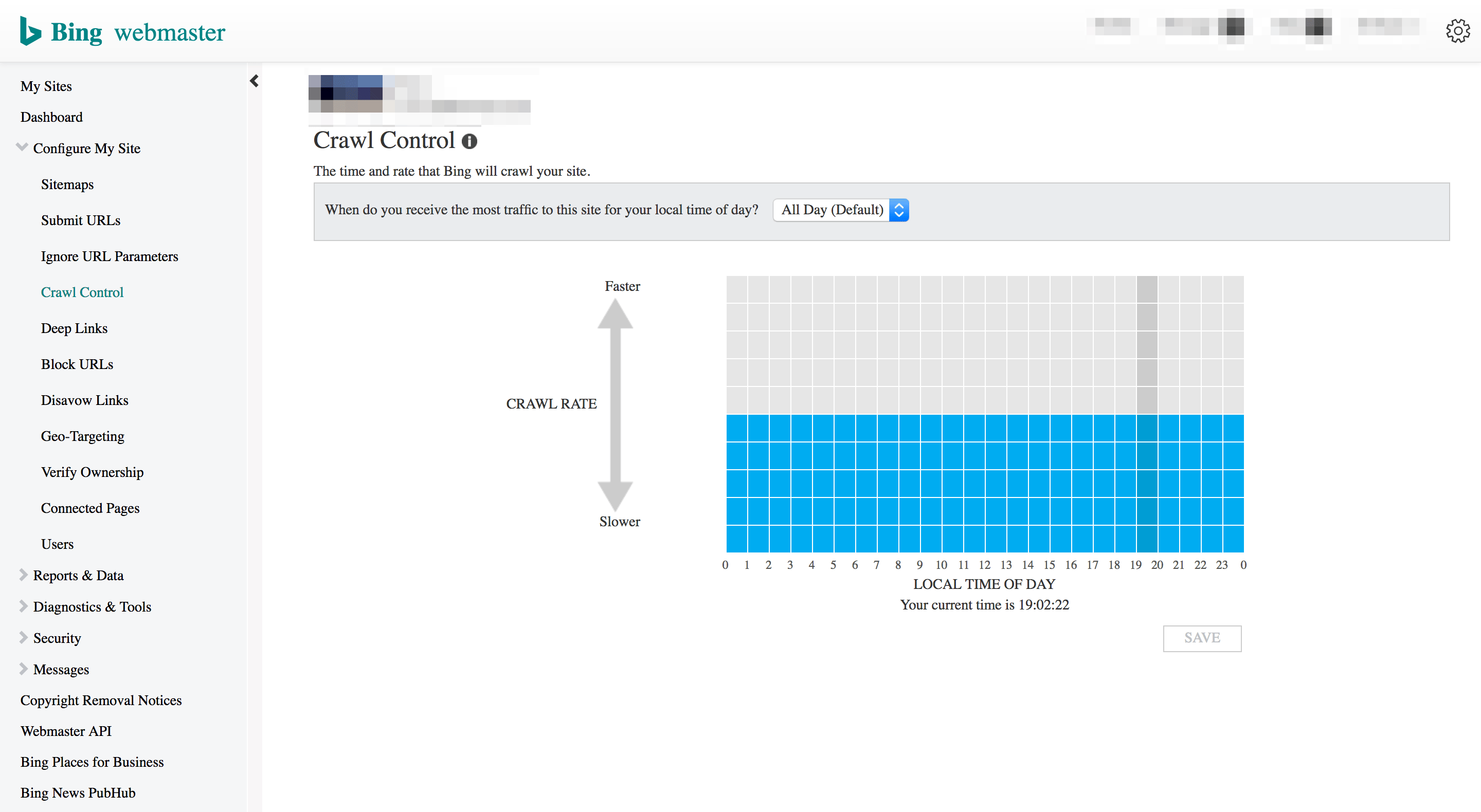
Task: Go to Submit URLs
Action: 81,220
